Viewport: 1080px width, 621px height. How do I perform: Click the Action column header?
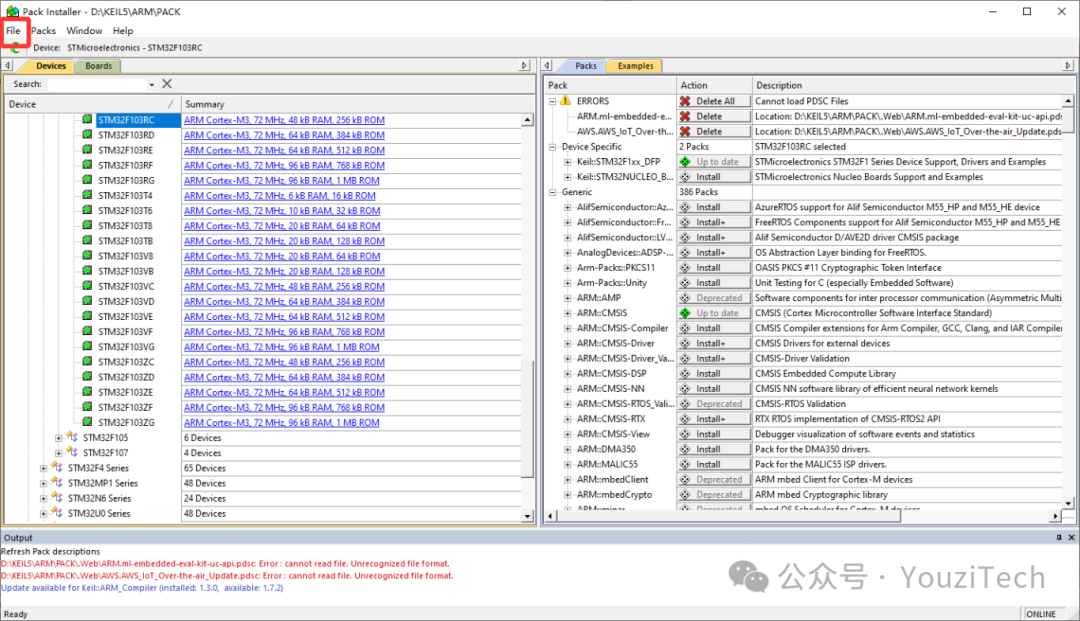(714, 85)
